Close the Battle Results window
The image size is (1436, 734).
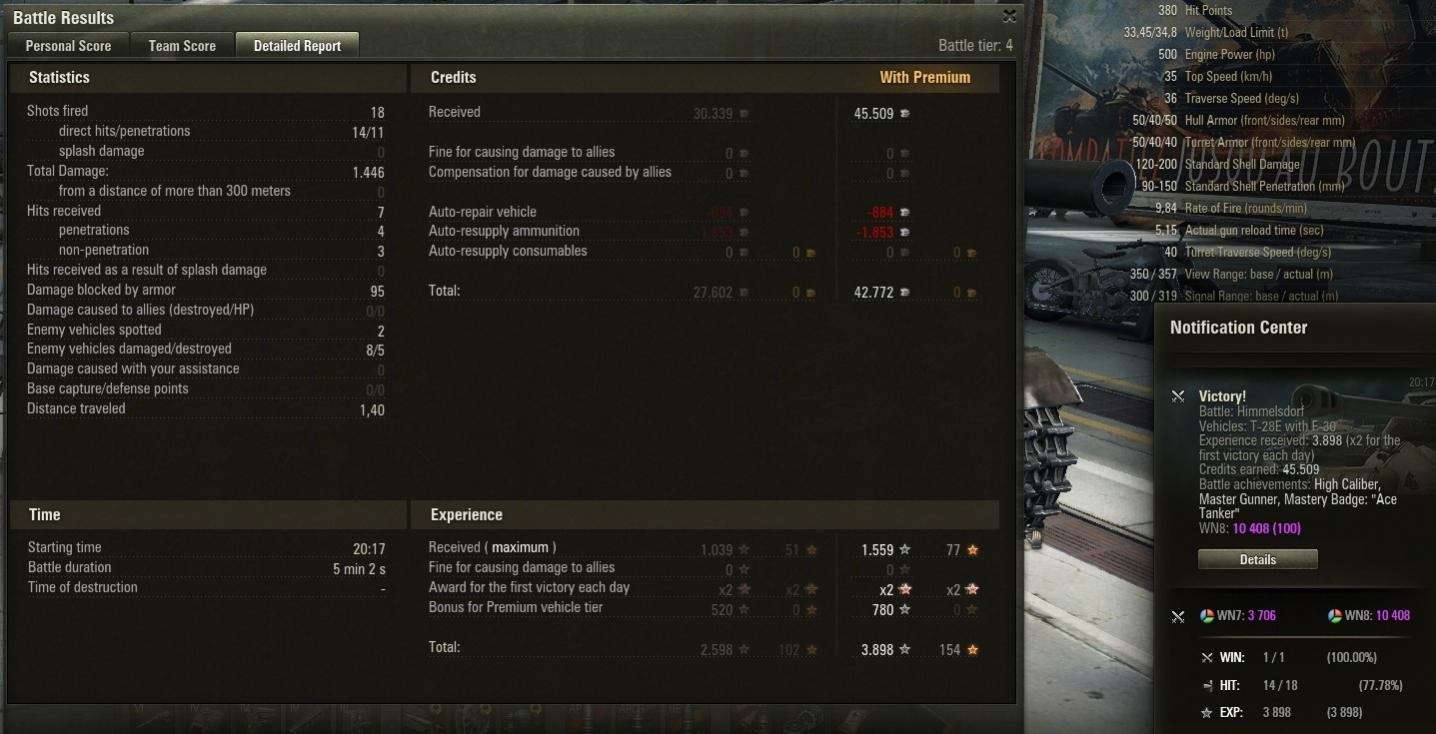pyautogui.click(x=1009, y=16)
